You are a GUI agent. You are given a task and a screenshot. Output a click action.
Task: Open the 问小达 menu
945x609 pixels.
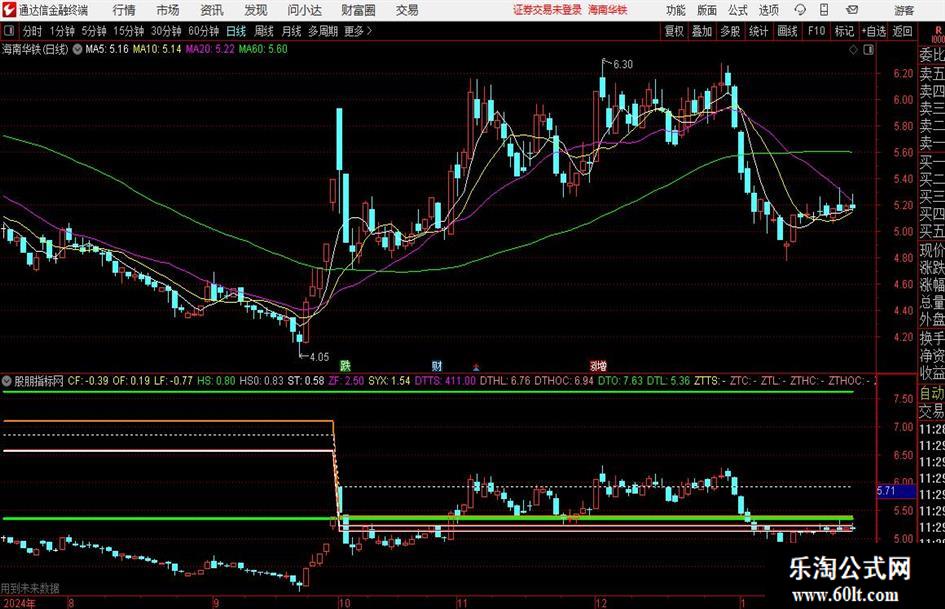click(304, 10)
